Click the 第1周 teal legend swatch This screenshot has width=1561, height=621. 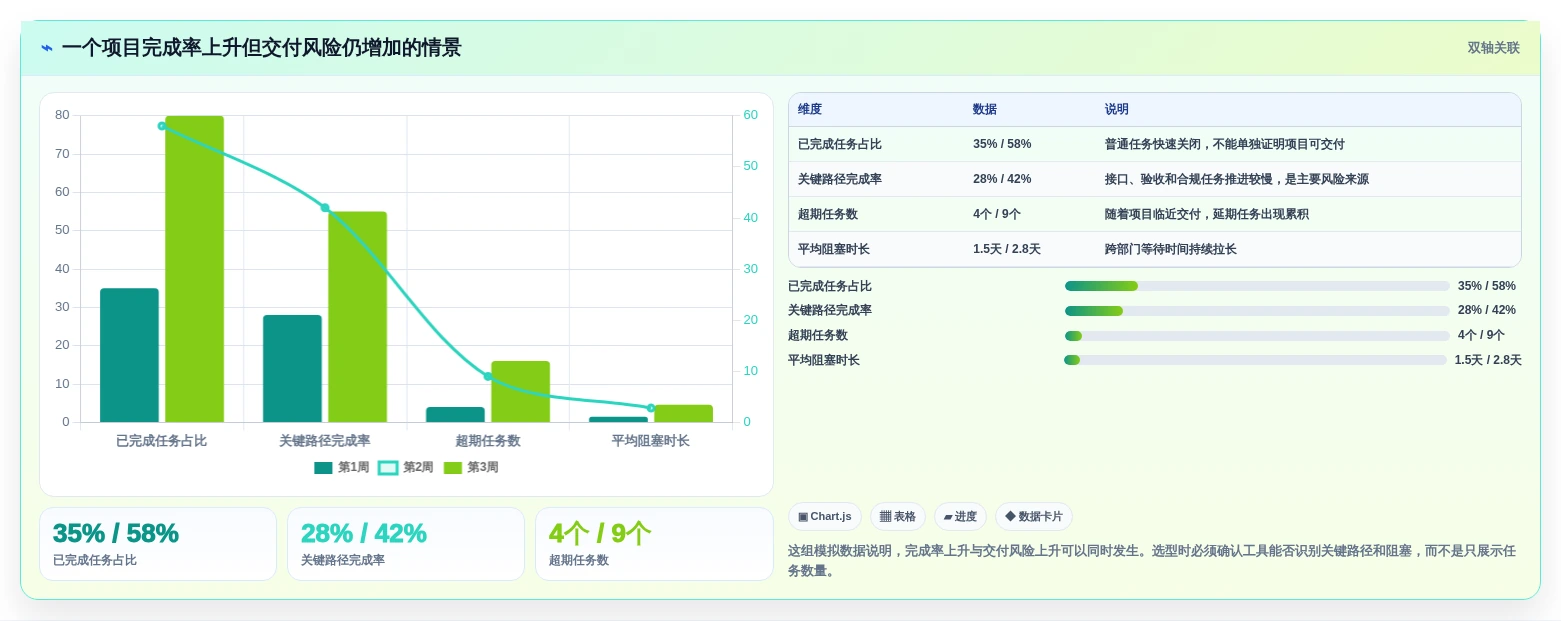[x=323, y=467]
